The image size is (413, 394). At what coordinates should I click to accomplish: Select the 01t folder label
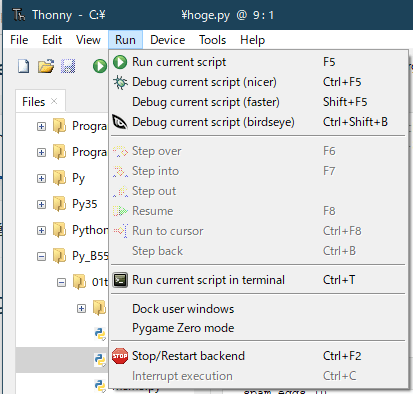coord(100,283)
